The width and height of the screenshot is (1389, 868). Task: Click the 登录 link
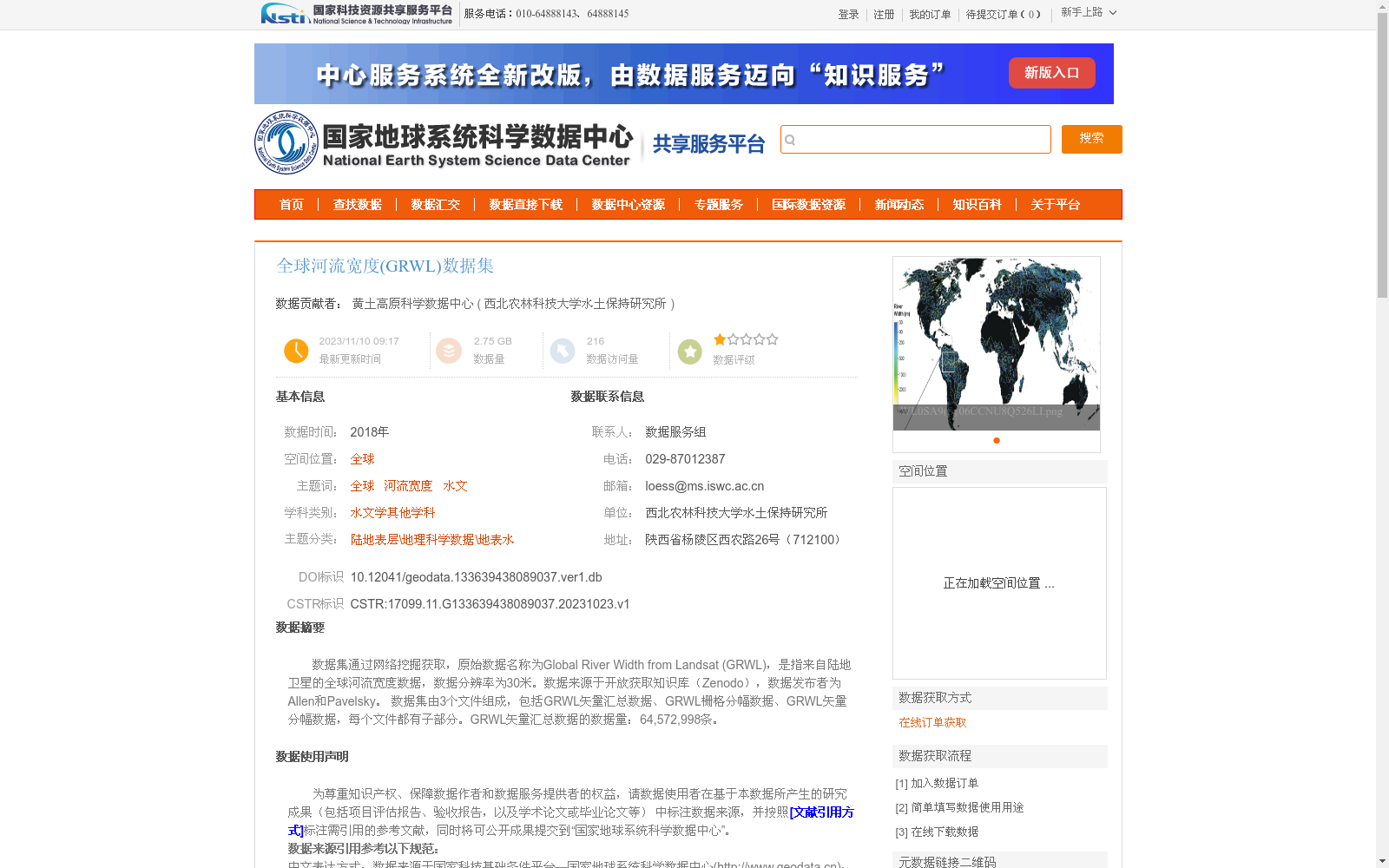(x=848, y=15)
